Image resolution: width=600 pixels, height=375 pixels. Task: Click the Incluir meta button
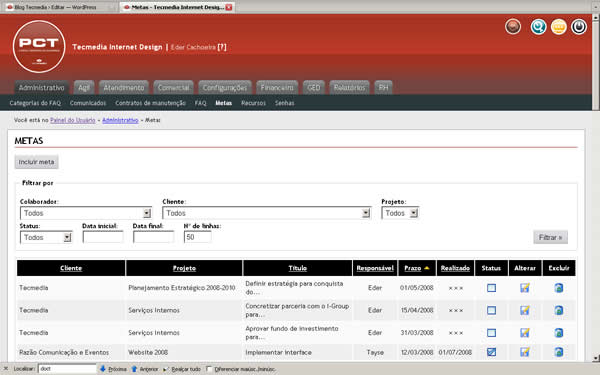(x=36, y=162)
